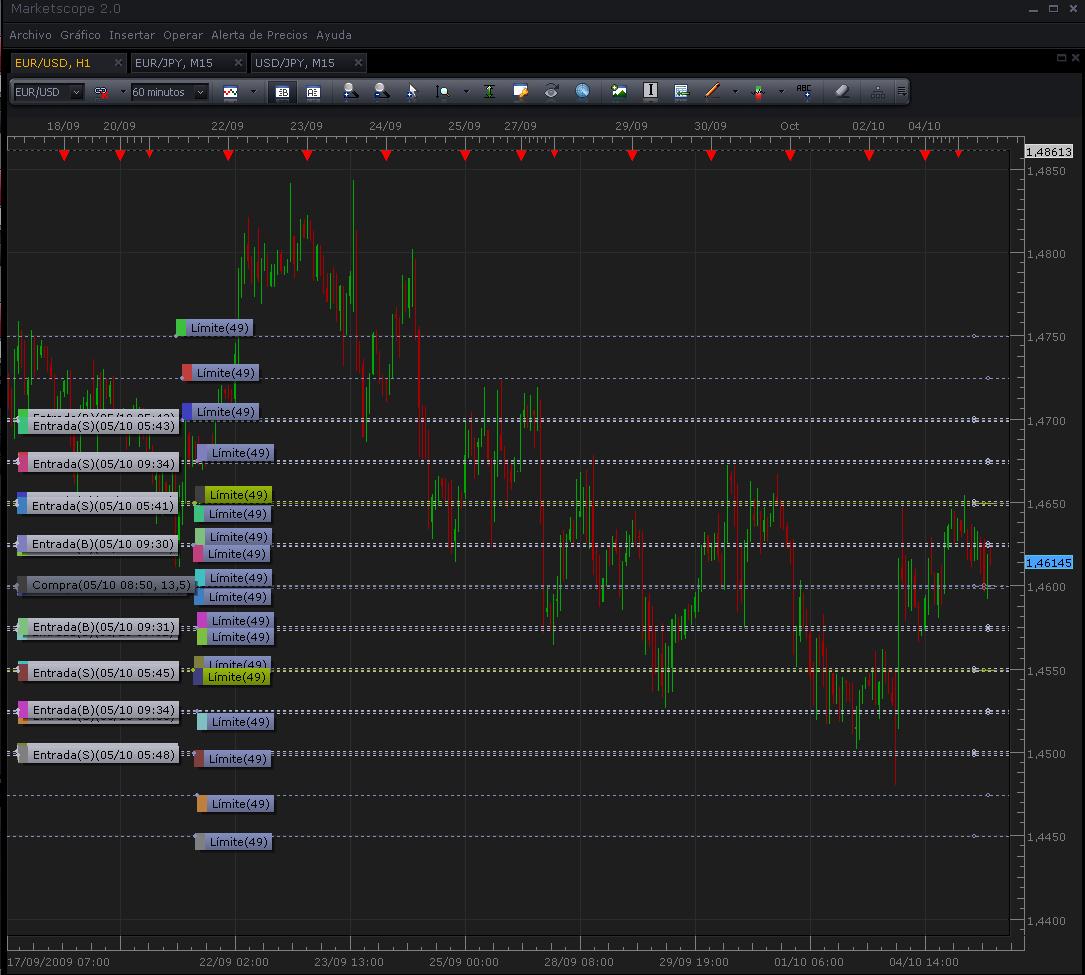
Task: Toggle the A ask price display button
Action: [313, 91]
